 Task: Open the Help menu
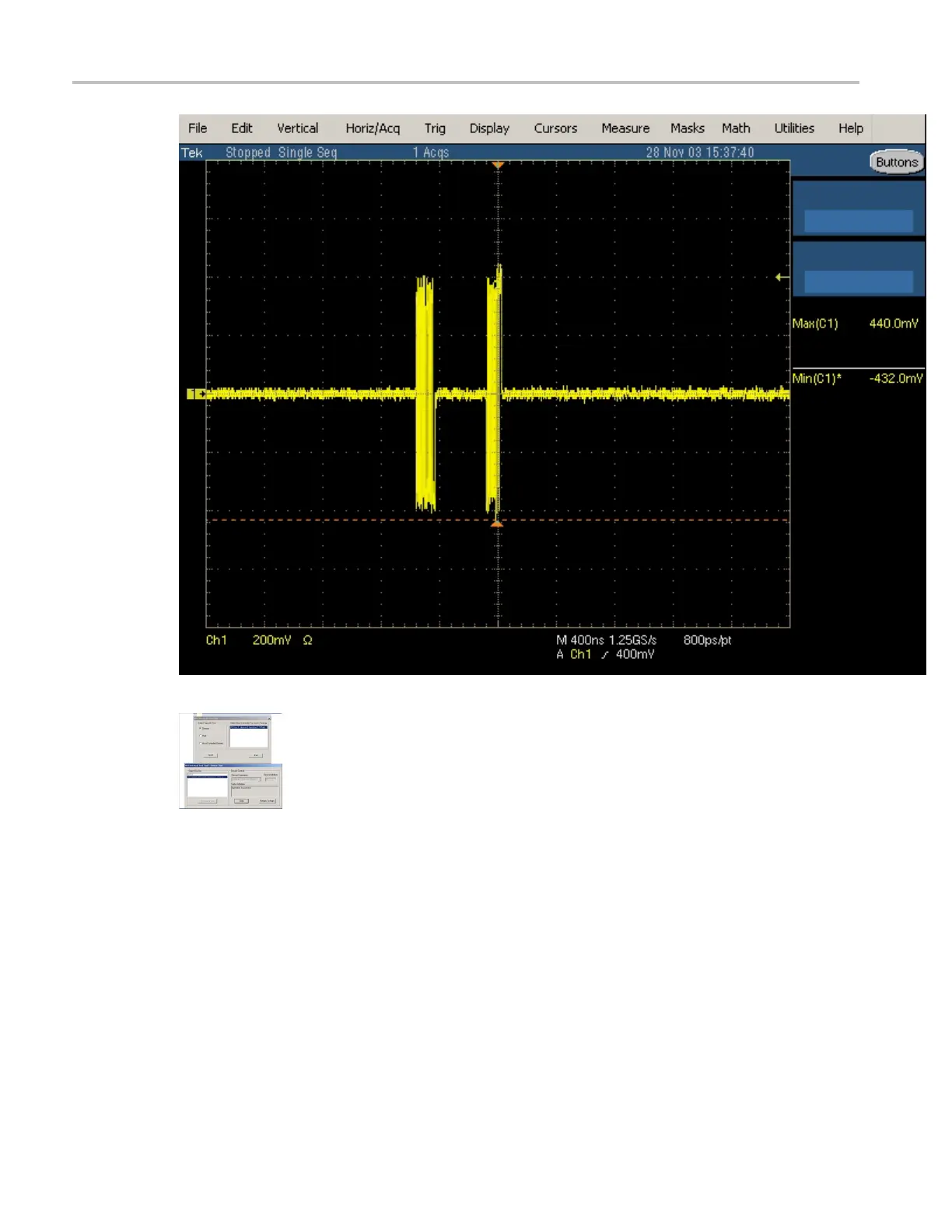[851, 128]
